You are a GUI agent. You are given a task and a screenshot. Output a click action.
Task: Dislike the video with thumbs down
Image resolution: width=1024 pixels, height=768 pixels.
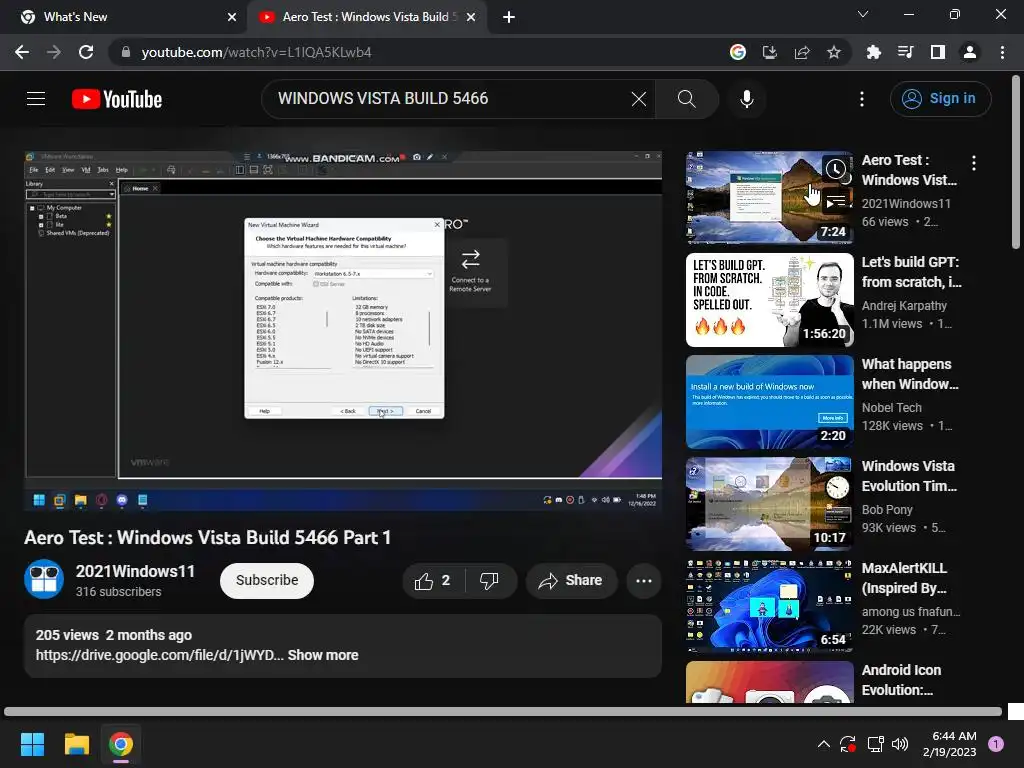(x=490, y=581)
